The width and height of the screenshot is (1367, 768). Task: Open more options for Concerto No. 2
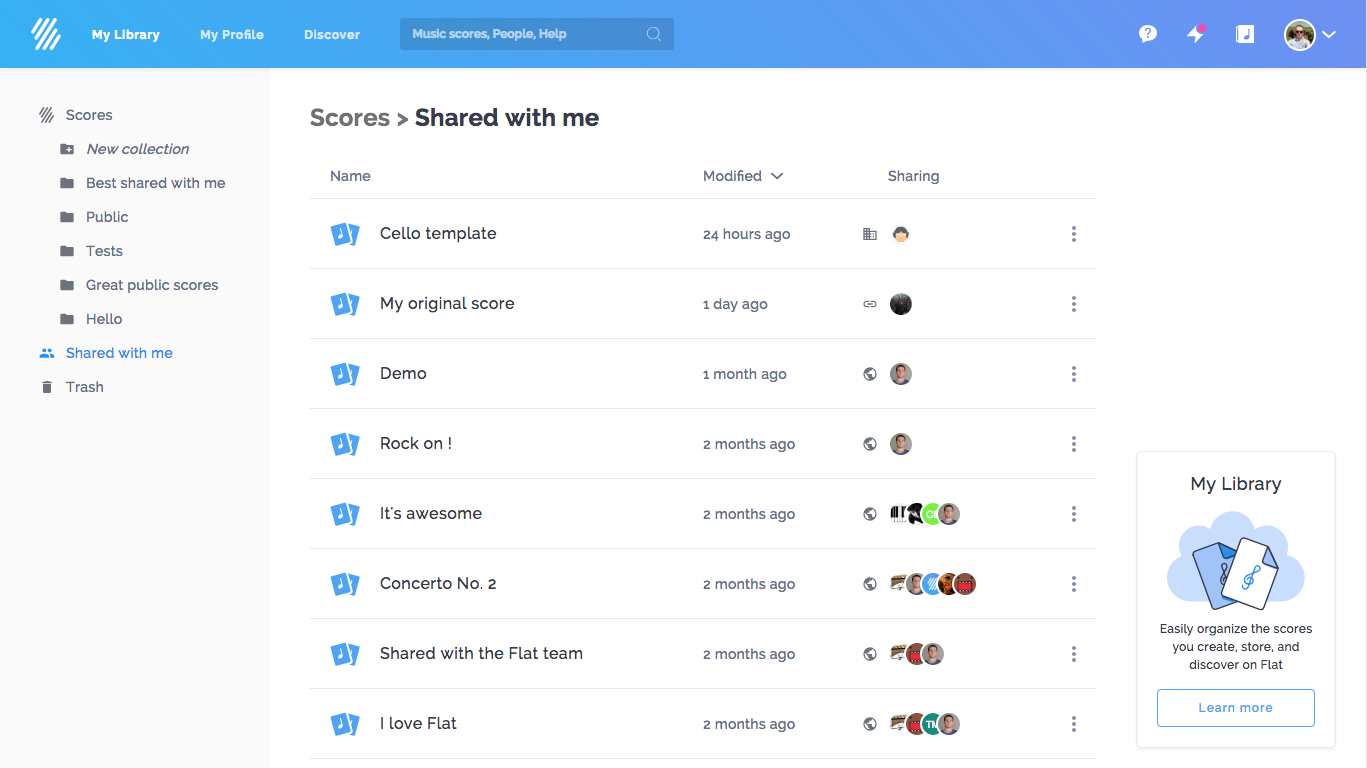pyautogui.click(x=1074, y=584)
